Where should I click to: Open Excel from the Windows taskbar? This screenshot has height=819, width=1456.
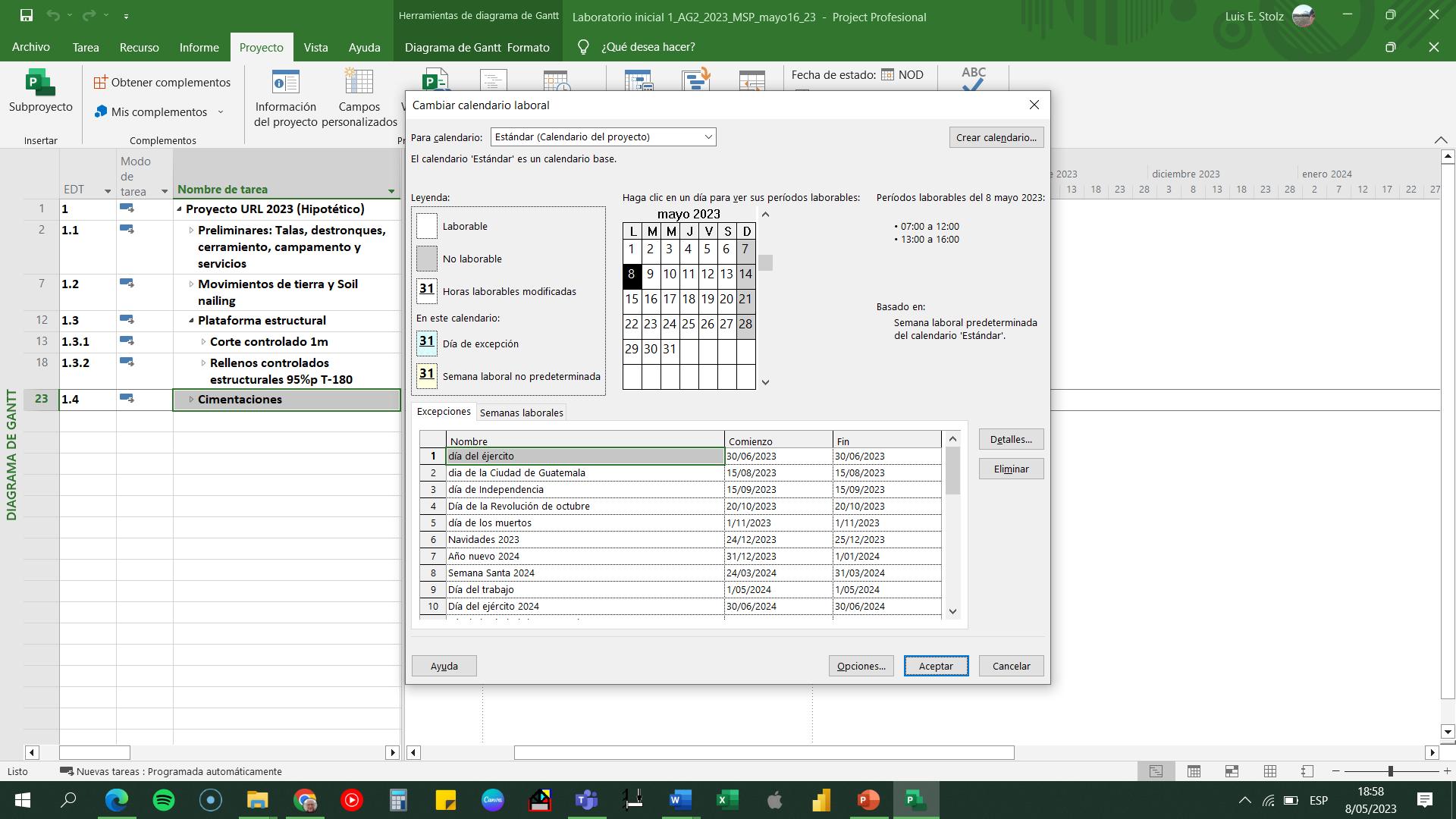pos(726,799)
